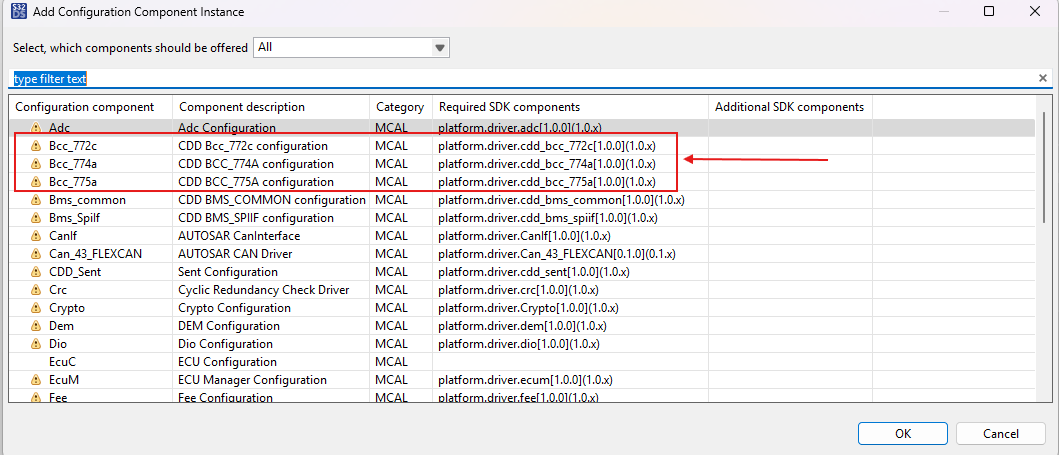Select the Adc component row
Viewport: 1059px width, 455px height.
pyautogui.click(x=522, y=128)
